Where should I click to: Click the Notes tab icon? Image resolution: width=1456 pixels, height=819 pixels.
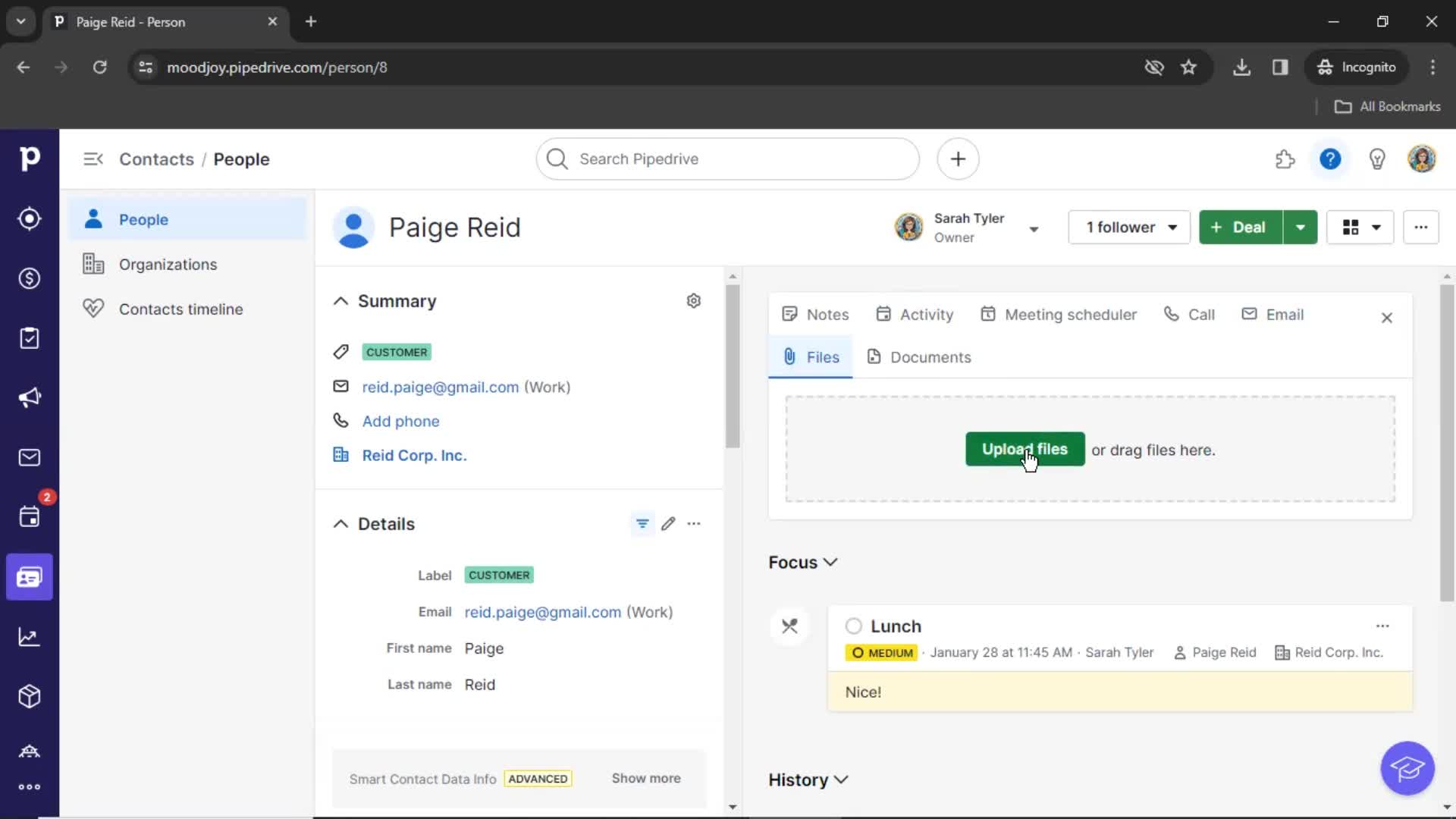pyautogui.click(x=789, y=314)
